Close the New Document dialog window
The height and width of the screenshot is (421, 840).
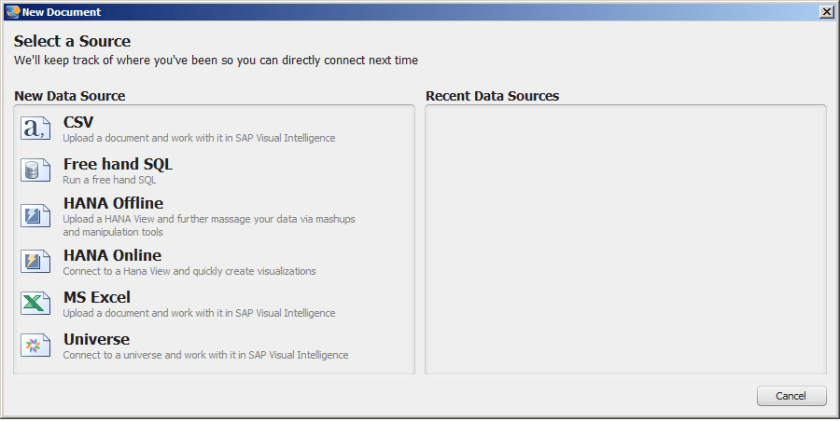point(826,10)
